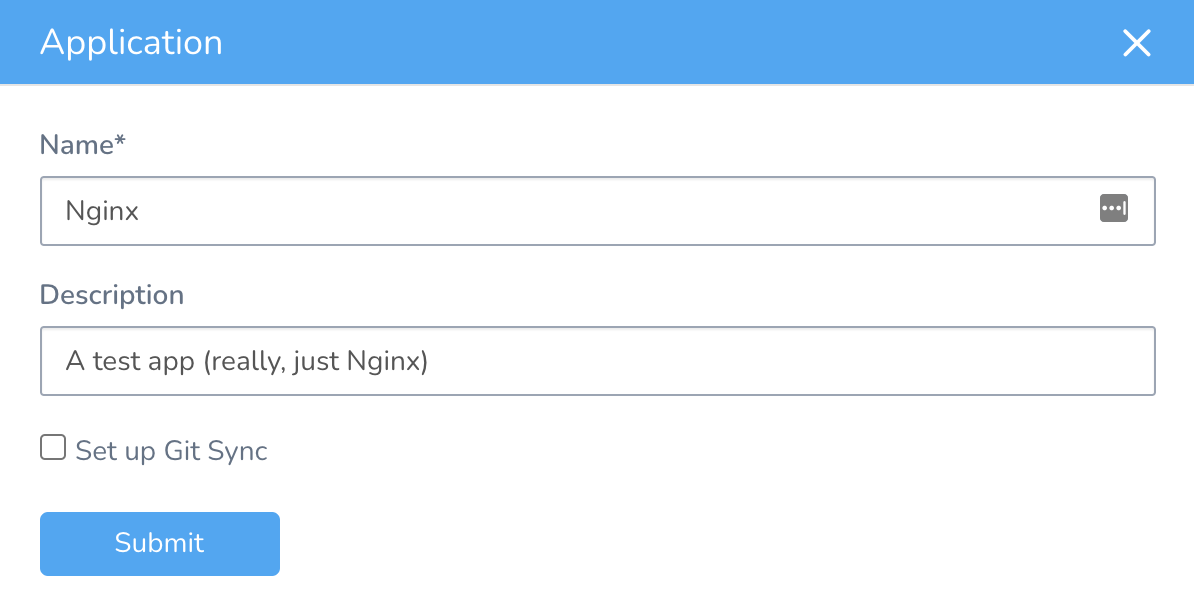Click the blue Submit button
1194x616 pixels.
tap(159, 543)
